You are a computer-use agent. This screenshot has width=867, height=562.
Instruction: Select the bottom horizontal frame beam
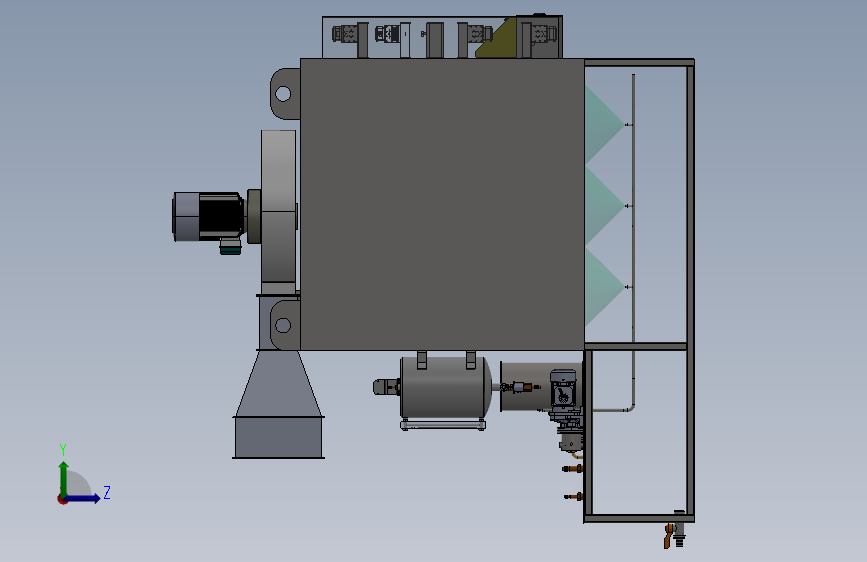[639, 518]
